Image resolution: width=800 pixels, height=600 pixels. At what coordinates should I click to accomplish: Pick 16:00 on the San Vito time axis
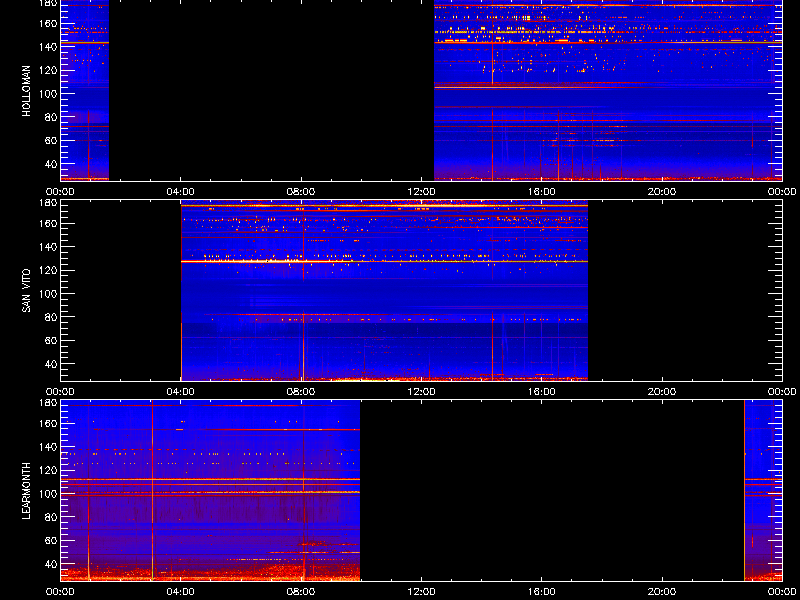pyautogui.click(x=541, y=392)
